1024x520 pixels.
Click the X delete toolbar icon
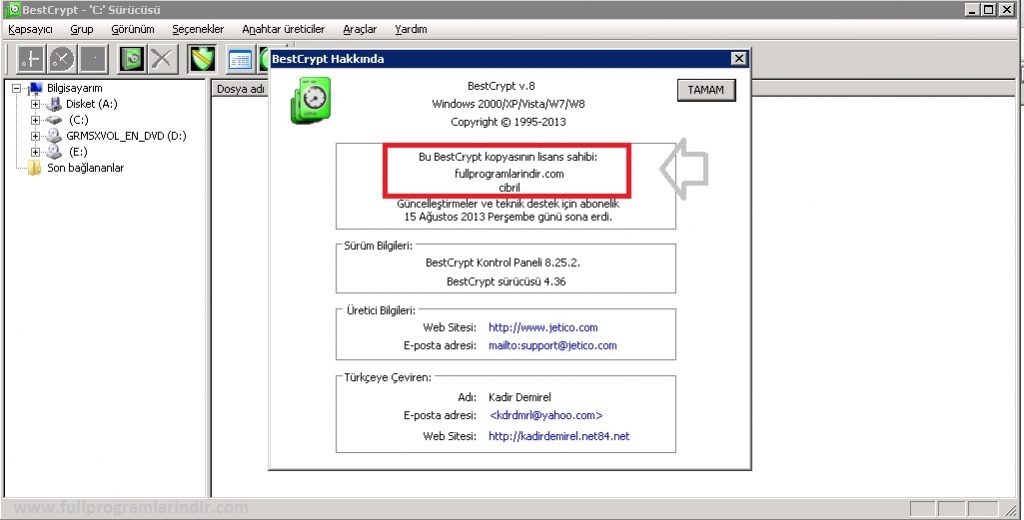[161, 59]
